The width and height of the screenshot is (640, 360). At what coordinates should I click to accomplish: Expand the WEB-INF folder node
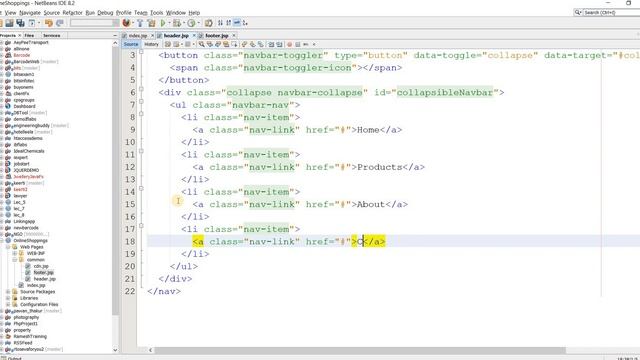point(15,253)
